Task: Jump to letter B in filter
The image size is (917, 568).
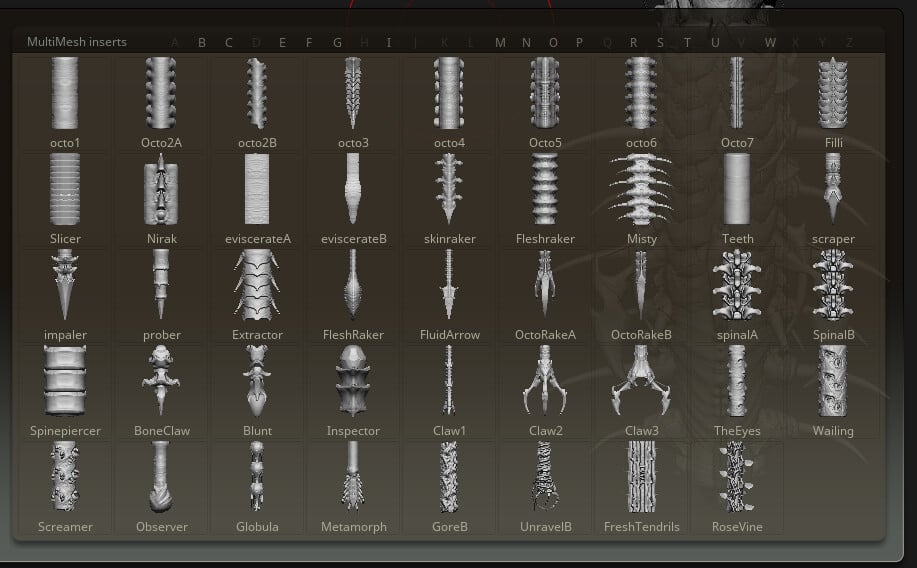Action: tap(202, 43)
